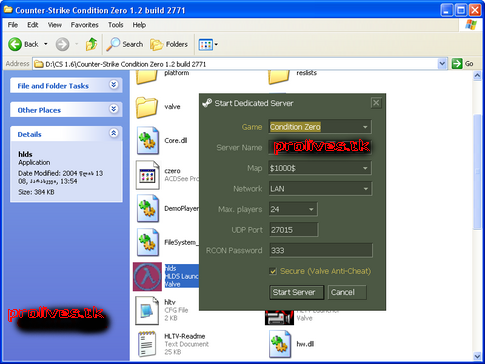Click the vertical scrollbar up arrow
This screenshot has width=485, height=364.
point(477,76)
